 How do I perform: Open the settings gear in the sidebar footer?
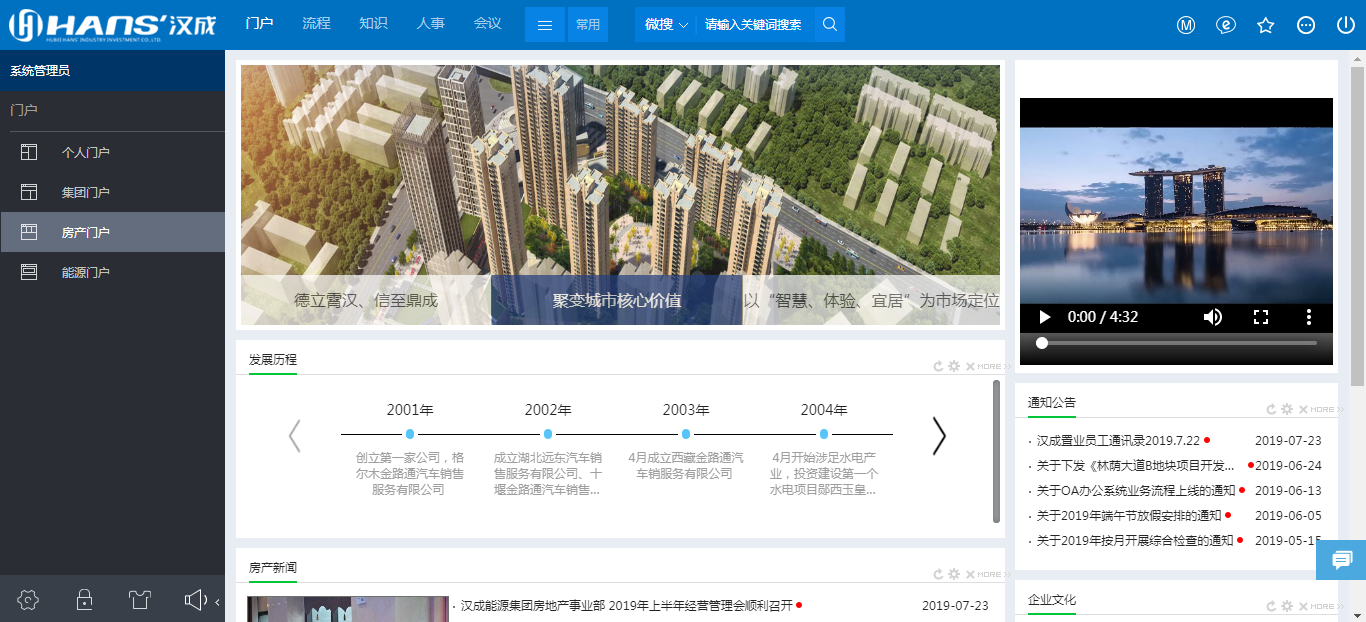(x=28, y=600)
